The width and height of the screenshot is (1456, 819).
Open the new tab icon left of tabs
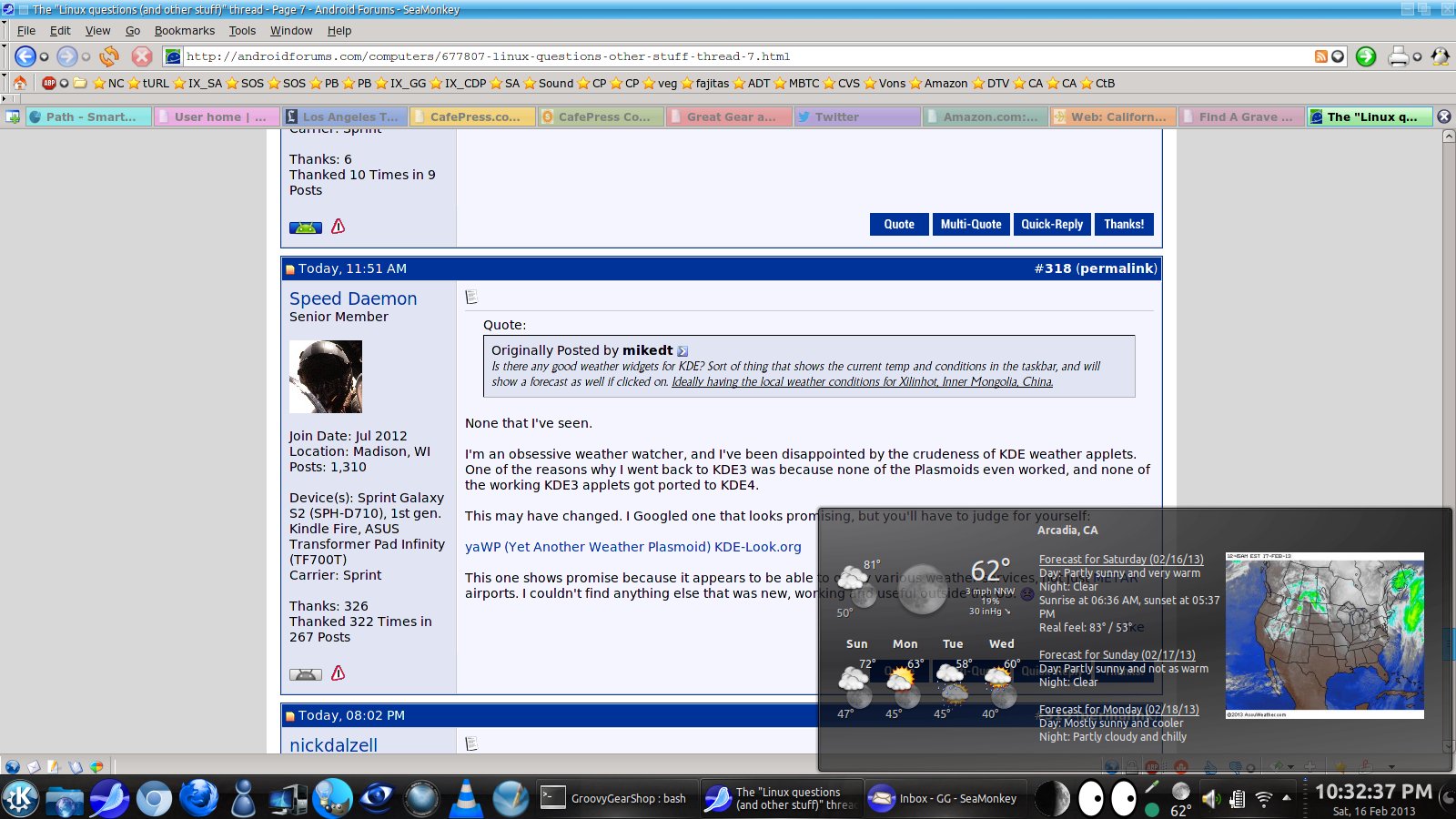[13, 116]
